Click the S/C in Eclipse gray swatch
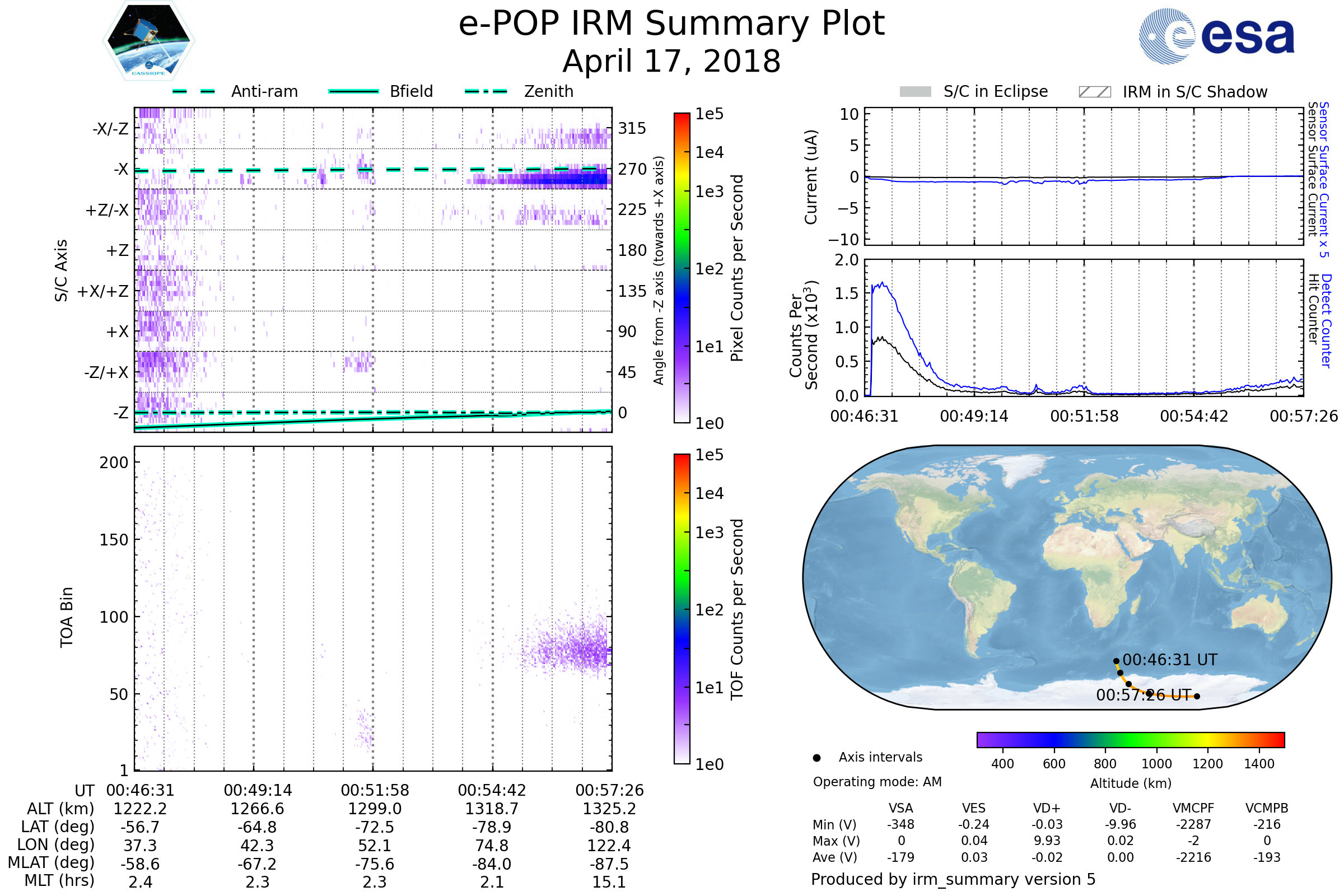 pos(915,92)
